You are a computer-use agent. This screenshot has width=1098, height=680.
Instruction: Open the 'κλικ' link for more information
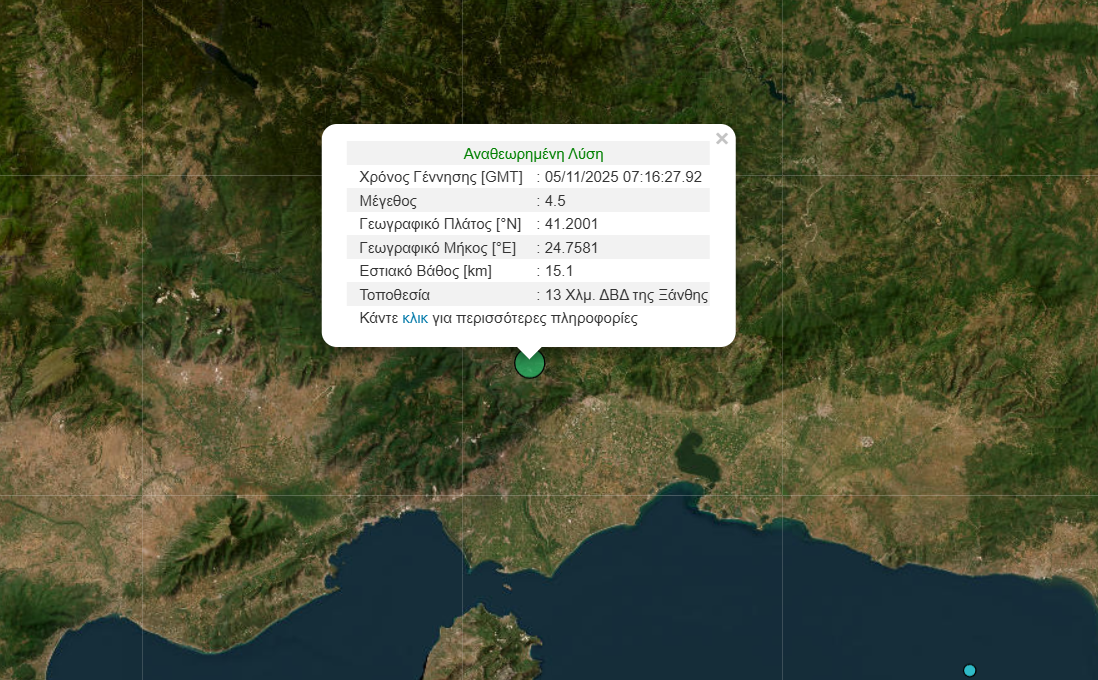click(415, 318)
